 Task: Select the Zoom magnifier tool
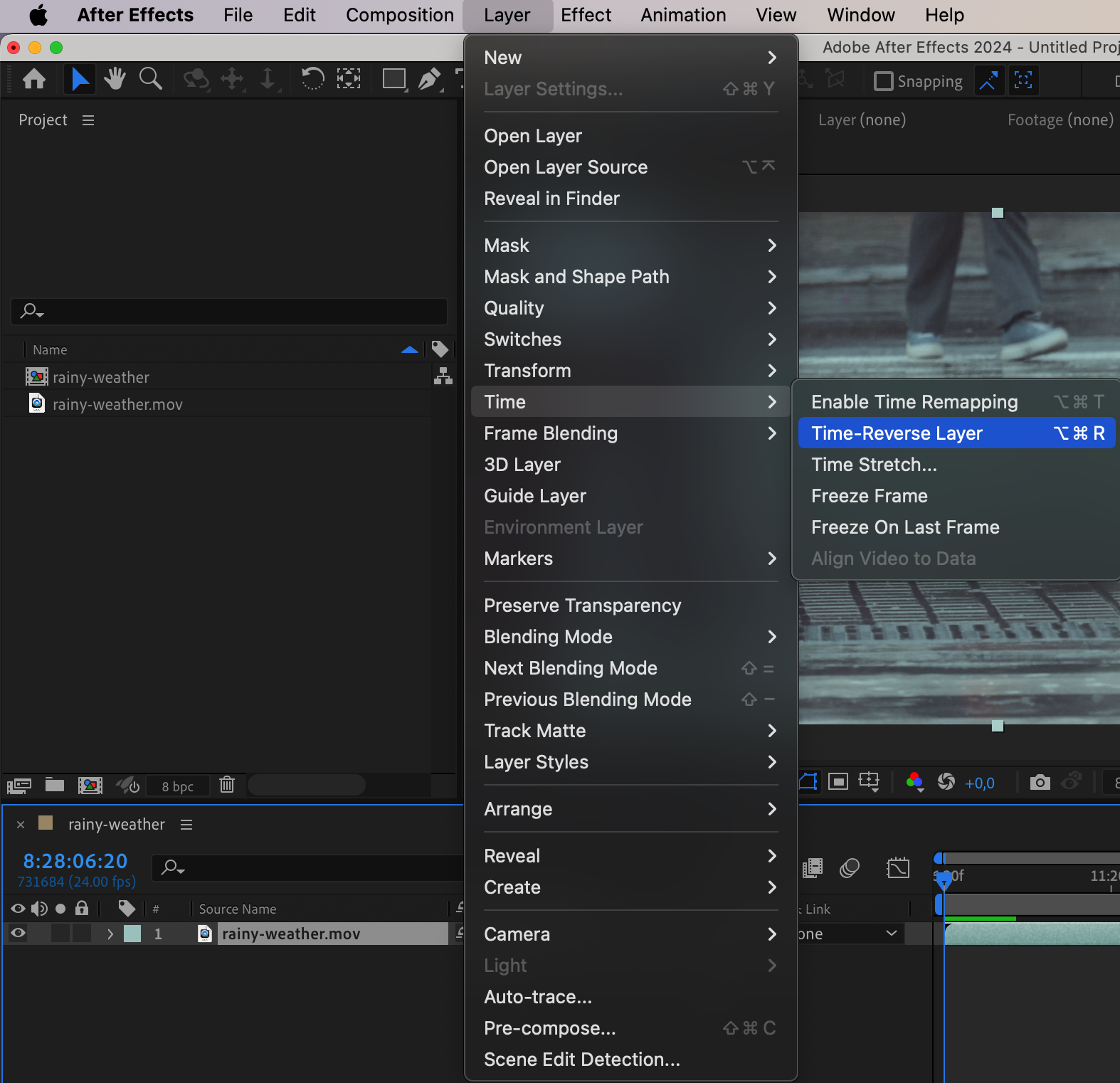(x=150, y=79)
